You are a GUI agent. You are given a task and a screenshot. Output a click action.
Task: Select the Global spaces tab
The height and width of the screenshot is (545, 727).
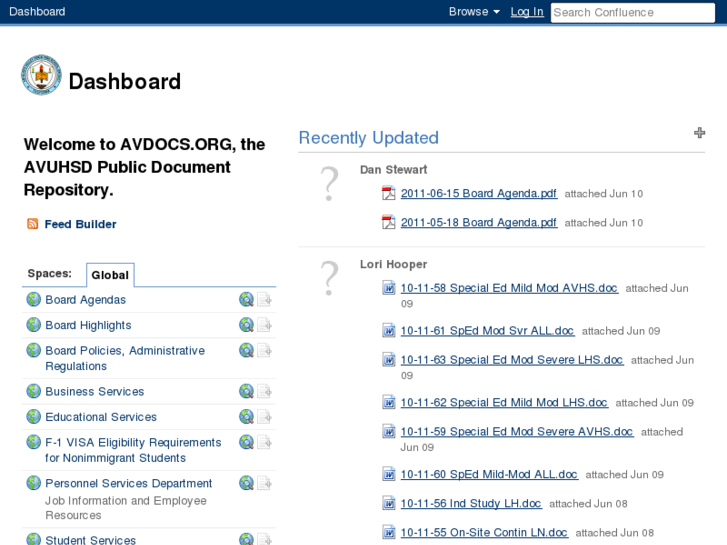point(110,275)
